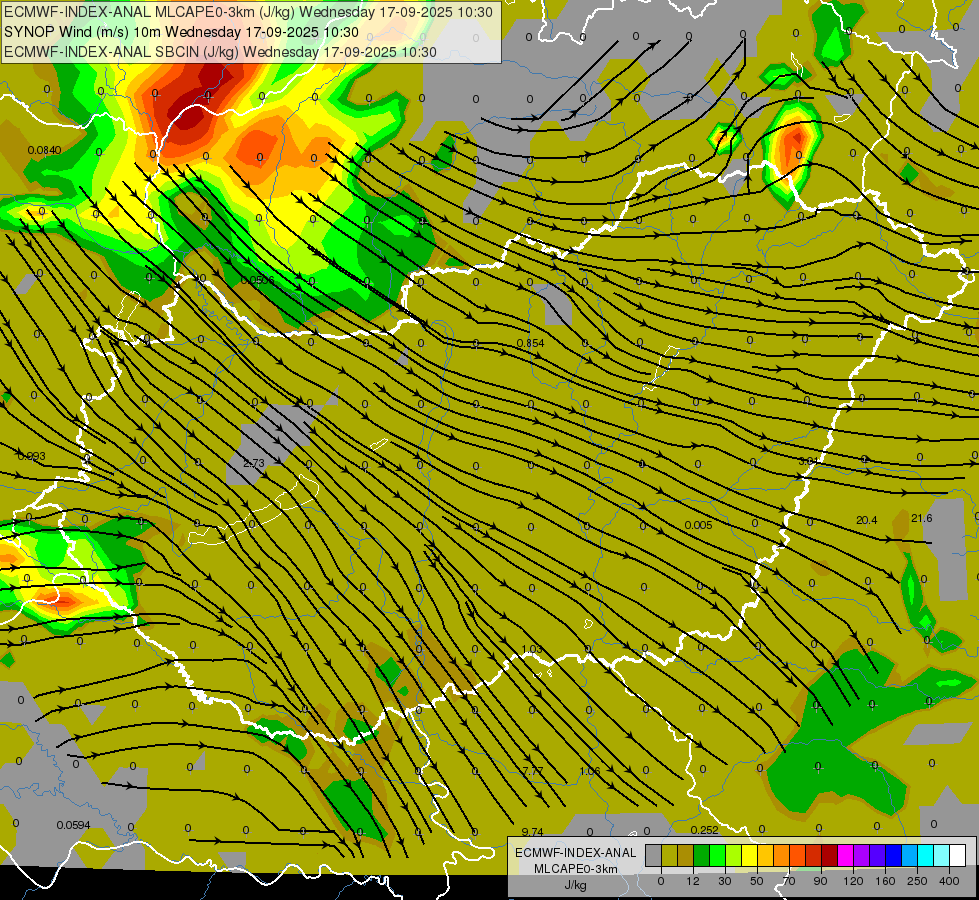This screenshot has width=979, height=900.
Task: Select the white swatch at the legend's end
Action: [958, 855]
